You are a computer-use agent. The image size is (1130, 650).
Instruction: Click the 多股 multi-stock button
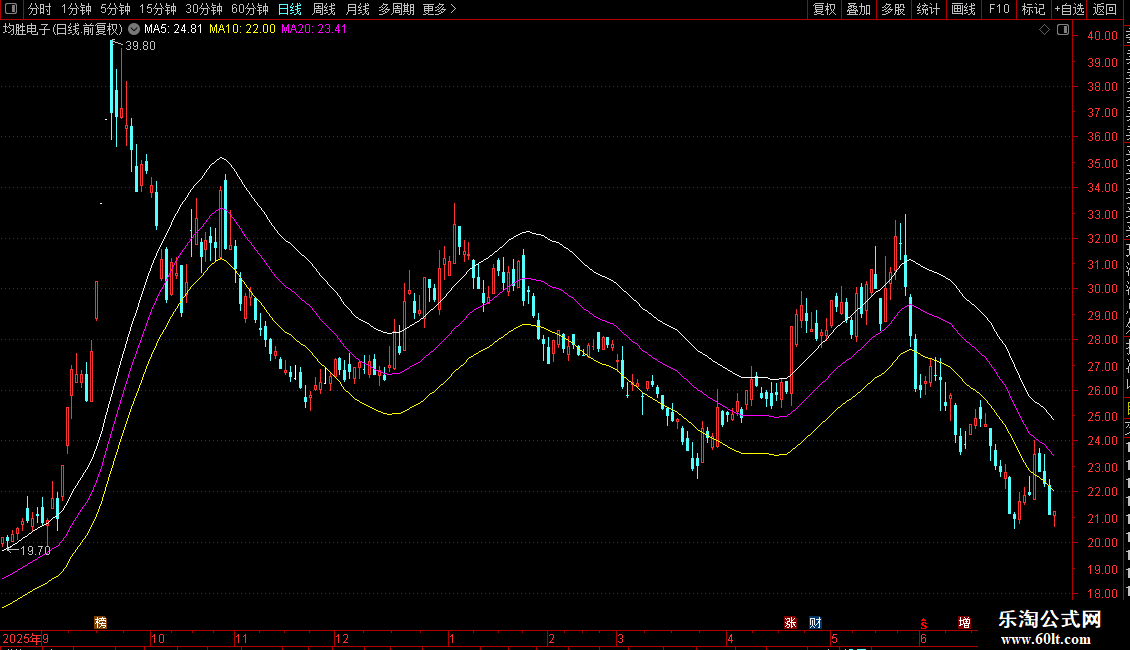[x=893, y=9]
